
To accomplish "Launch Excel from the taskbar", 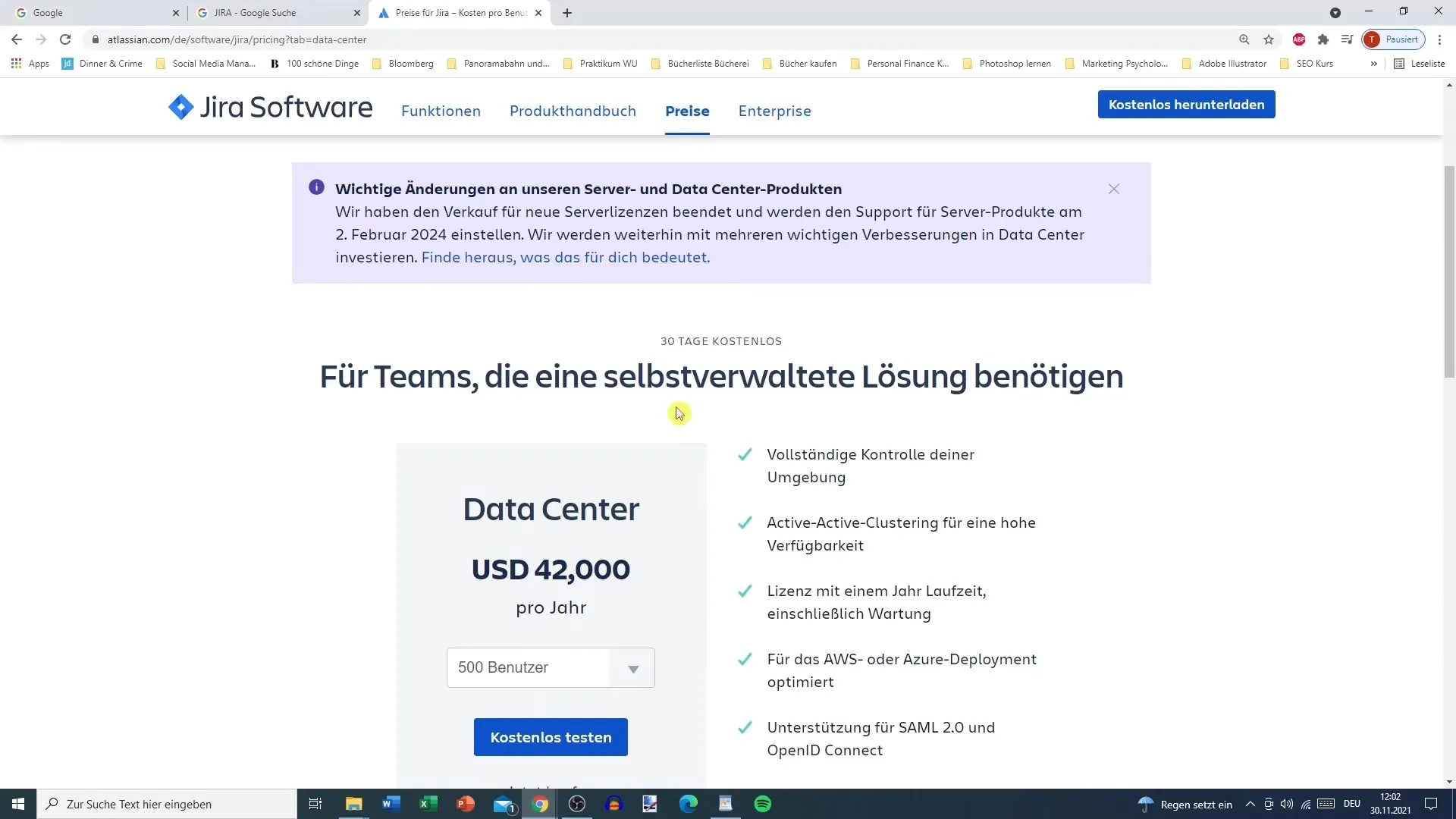I will pos(428,804).
